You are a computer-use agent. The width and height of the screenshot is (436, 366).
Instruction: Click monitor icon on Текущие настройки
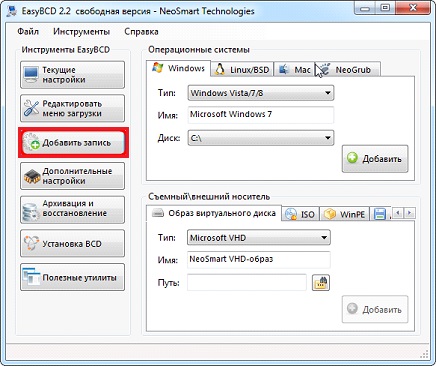[31, 75]
